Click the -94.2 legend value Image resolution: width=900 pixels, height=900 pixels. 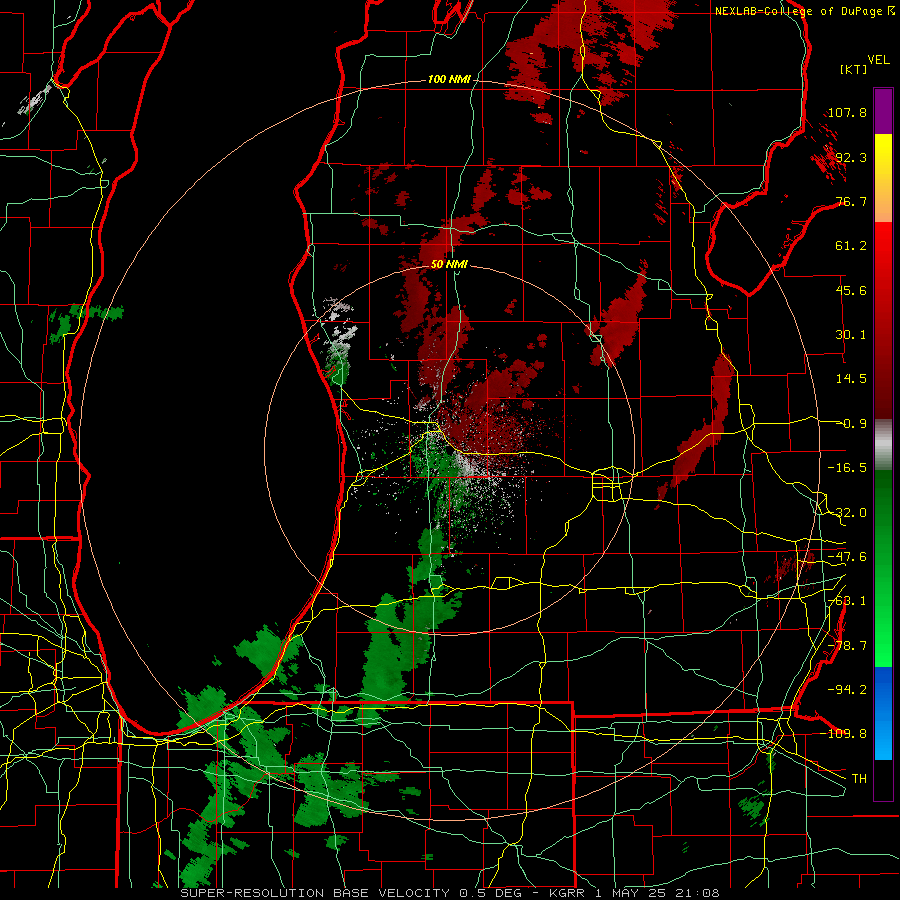pyautogui.click(x=847, y=689)
